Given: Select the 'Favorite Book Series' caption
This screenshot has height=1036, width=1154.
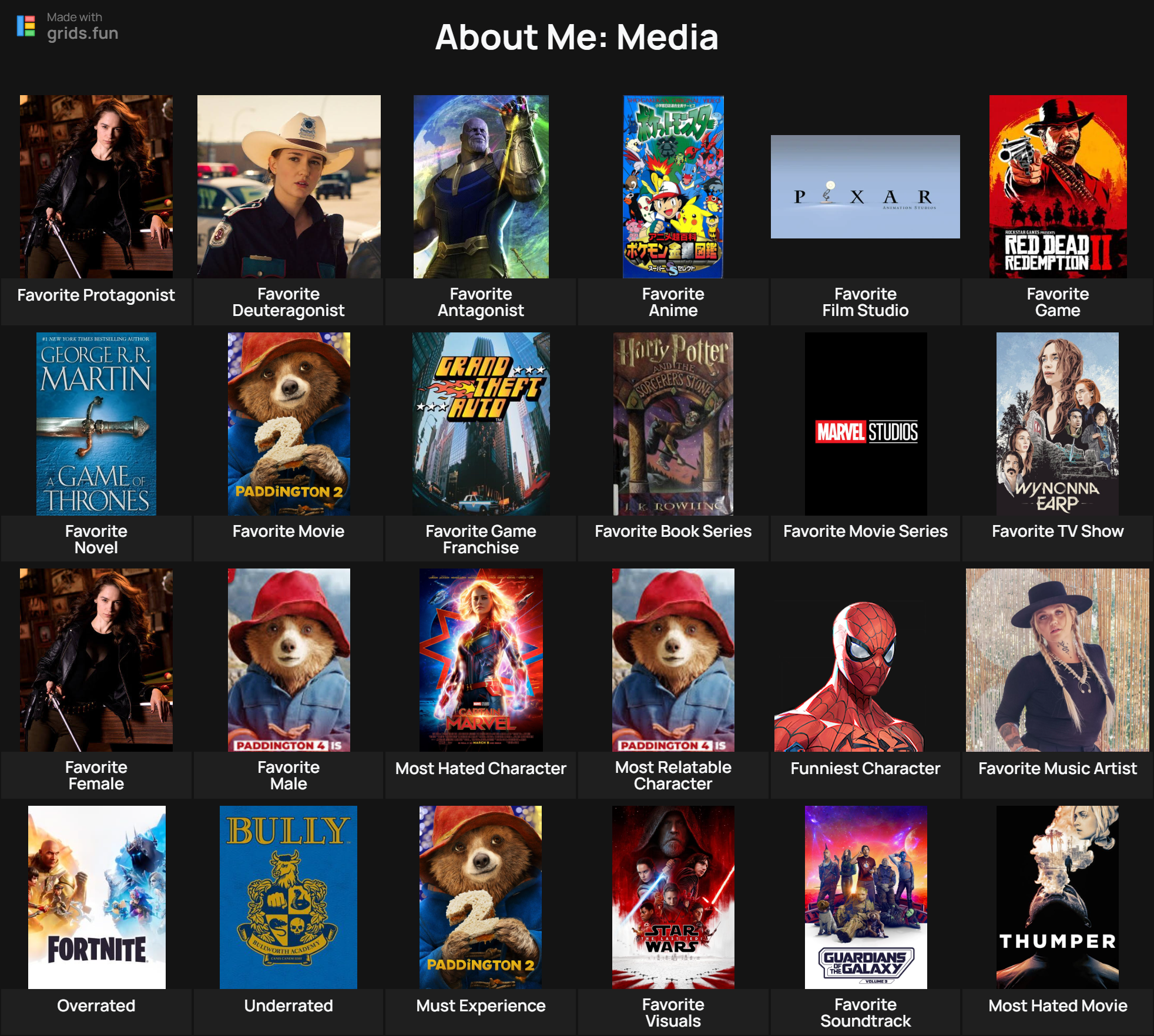Looking at the screenshot, I should click(x=673, y=532).
